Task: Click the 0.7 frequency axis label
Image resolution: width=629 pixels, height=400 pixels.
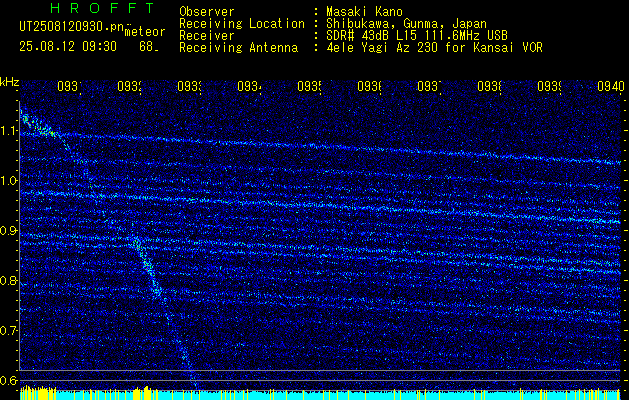Action: click(x=8, y=331)
